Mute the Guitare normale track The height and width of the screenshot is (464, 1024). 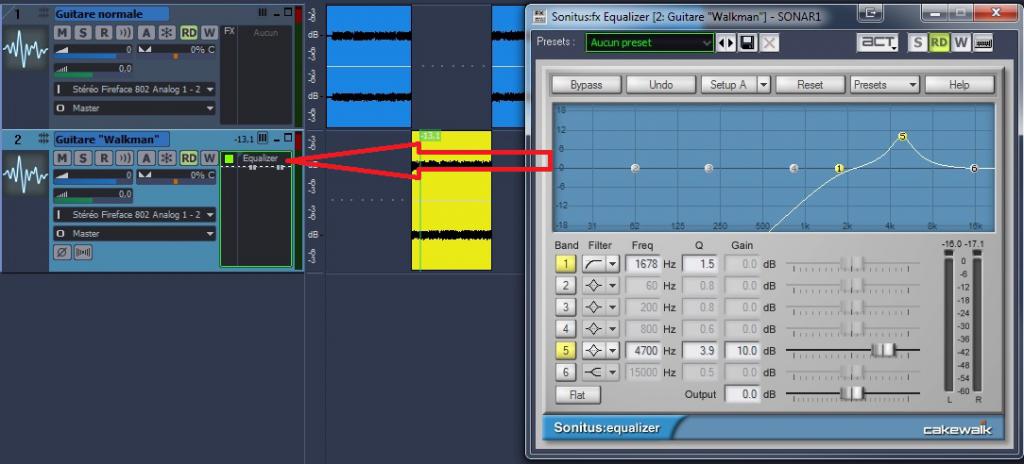tap(61, 33)
